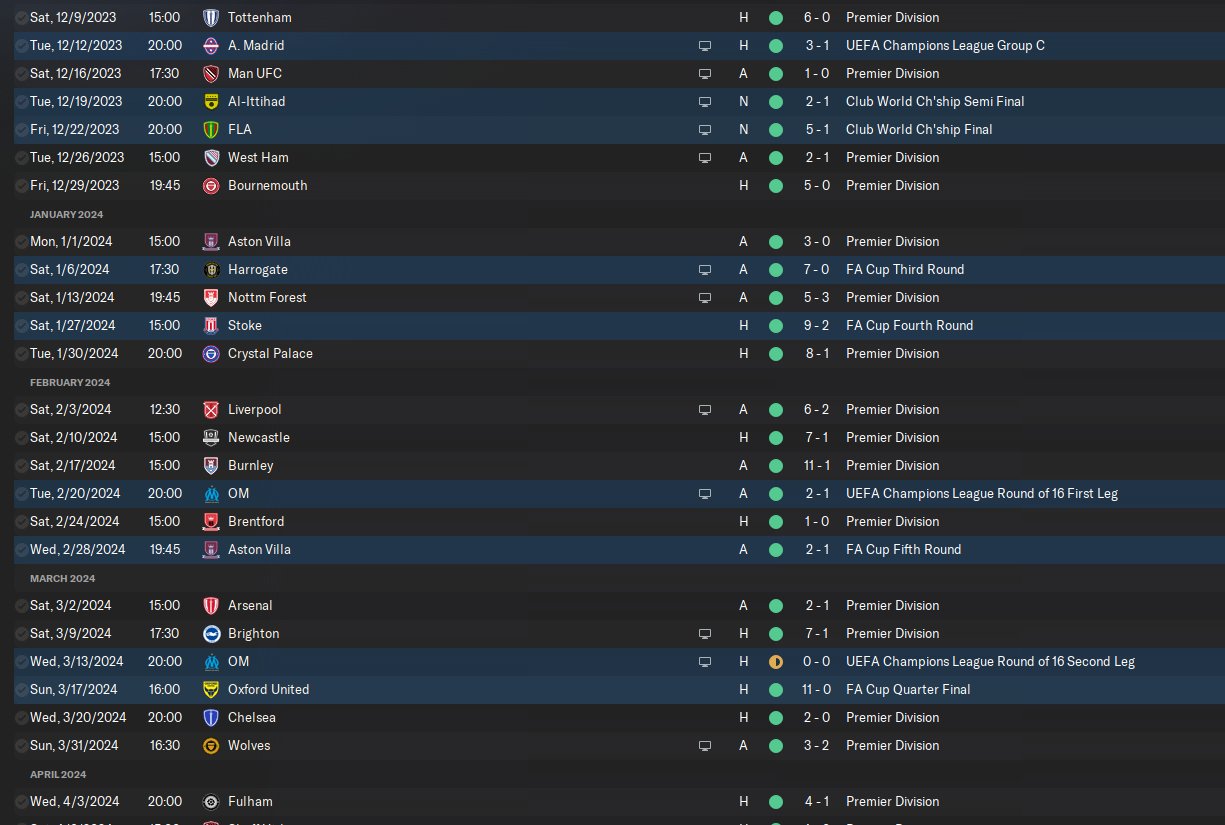The height and width of the screenshot is (825, 1225).
Task: Click the Wolves club badge icon
Action: pos(210,746)
